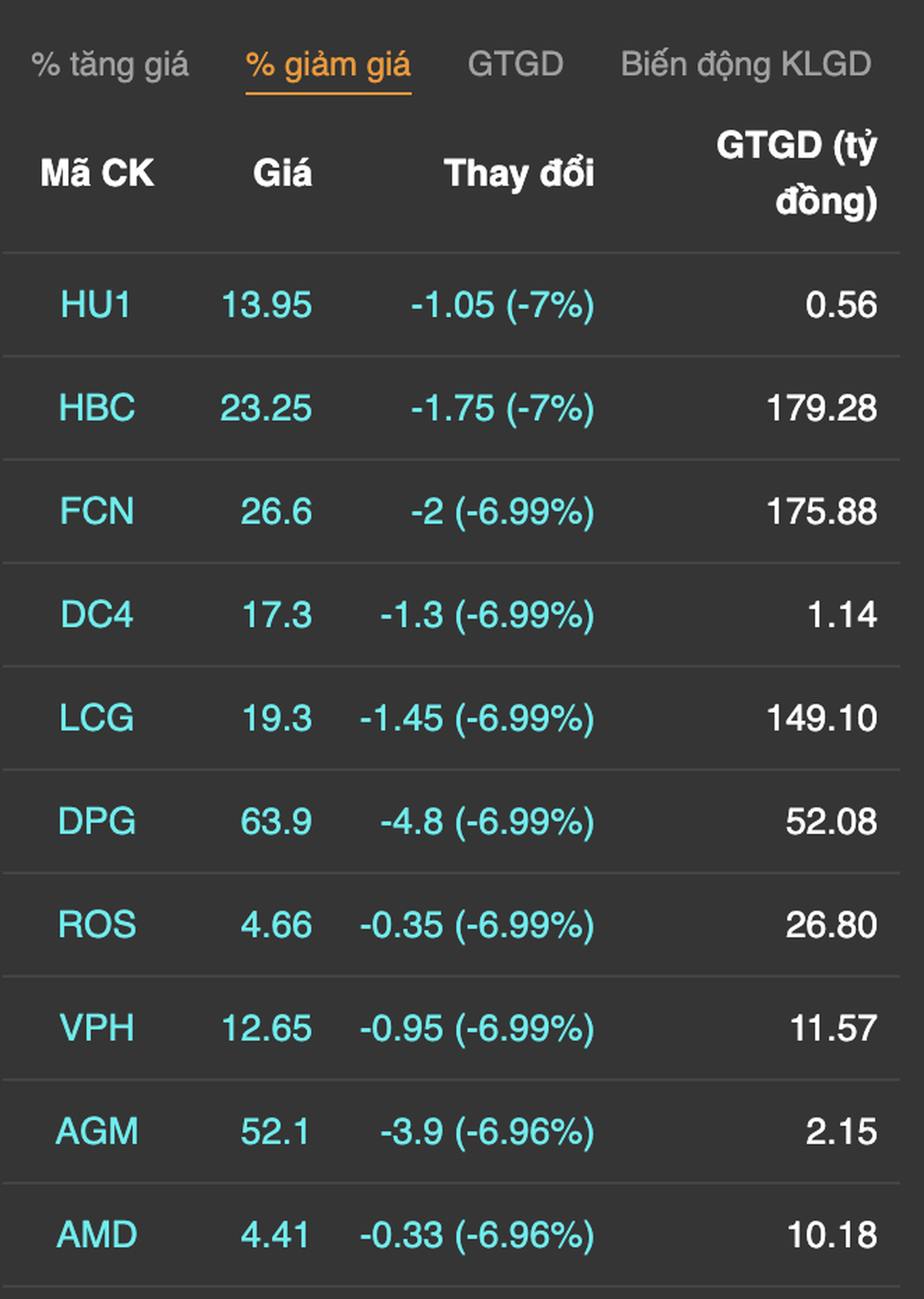Open the DC4 stock link
Image resolution: width=924 pixels, height=1299 pixels.
pyautogui.click(x=97, y=615)
